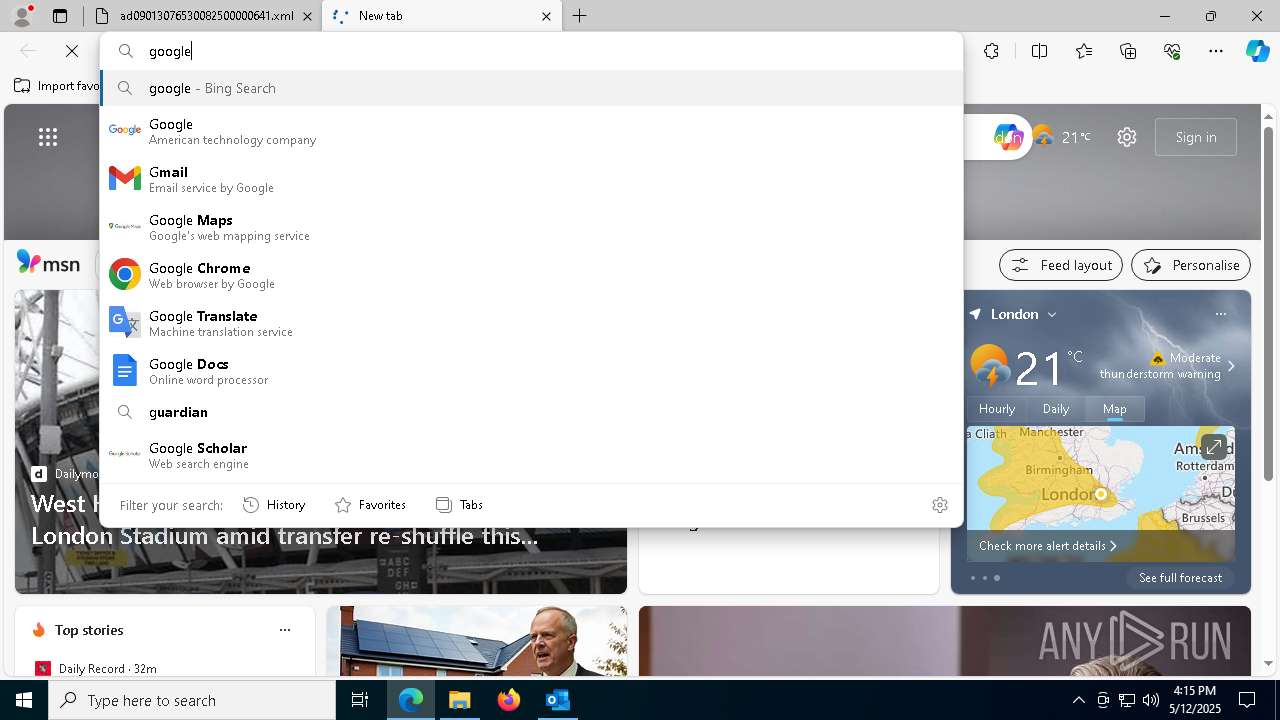This screenshot has width=1280, height=720.
Task: Open the Feed layout options
Action: [1060, 265]
